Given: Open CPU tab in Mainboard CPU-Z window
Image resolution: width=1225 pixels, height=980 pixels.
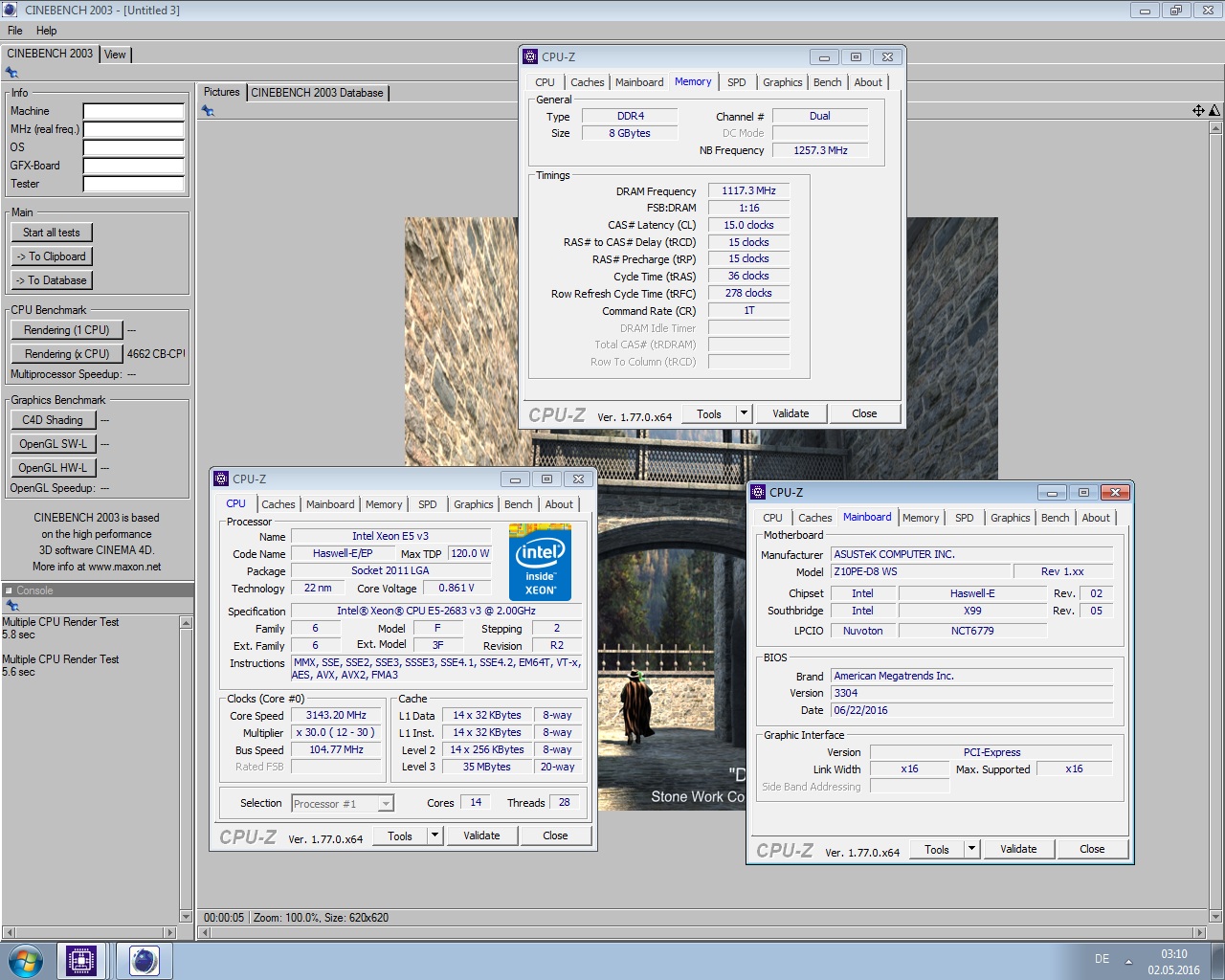Looking at the screenshot, I should pyautogui.click(x=772, y=518).
